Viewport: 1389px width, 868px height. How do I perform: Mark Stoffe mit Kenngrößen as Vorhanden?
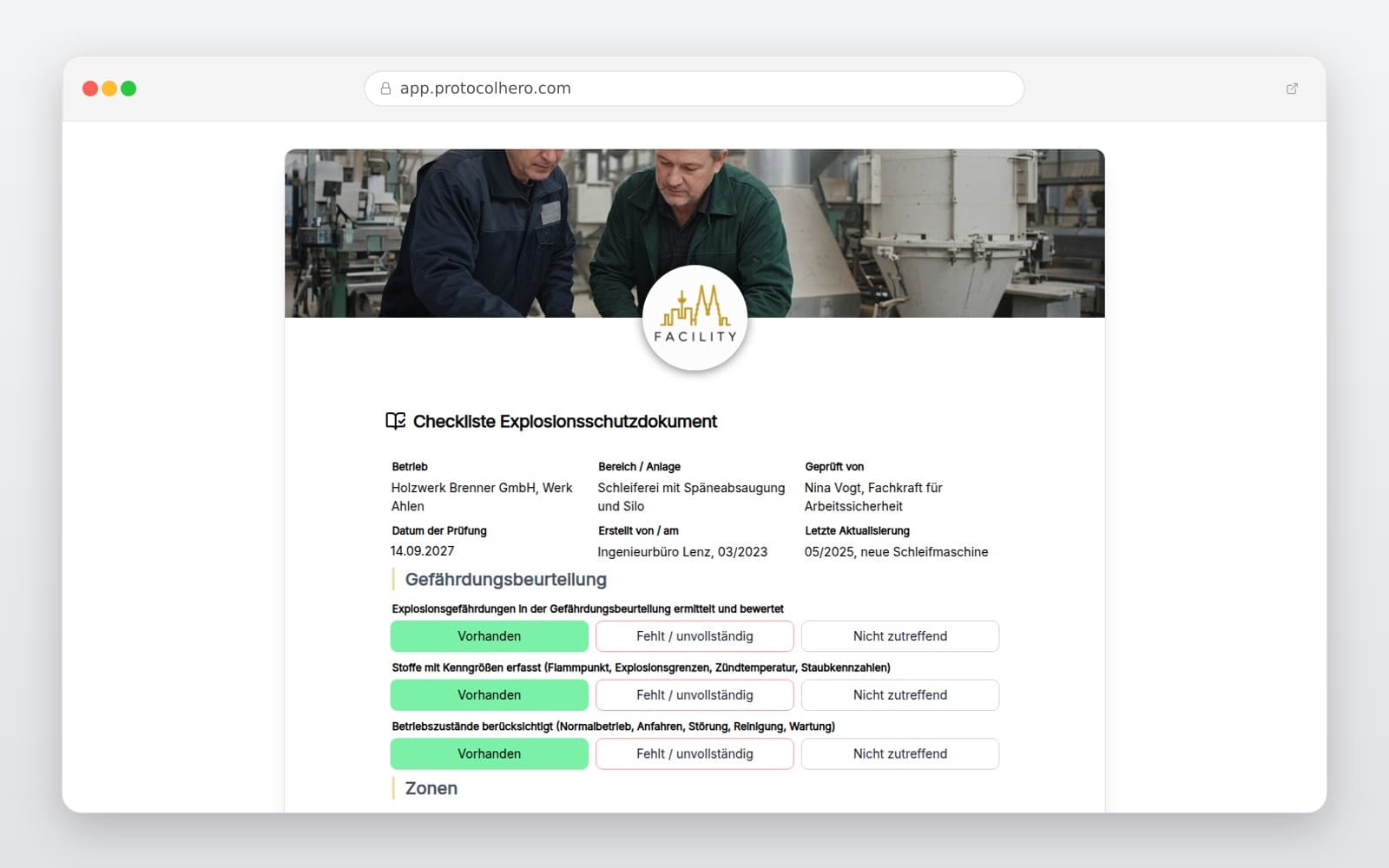point(490,695)
